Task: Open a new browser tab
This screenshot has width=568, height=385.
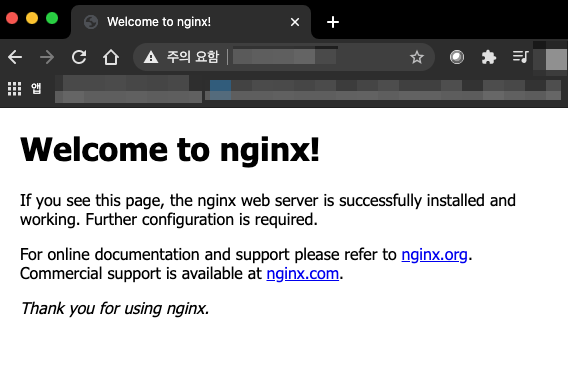Action: pyautogui.click(x=333, y=22)
